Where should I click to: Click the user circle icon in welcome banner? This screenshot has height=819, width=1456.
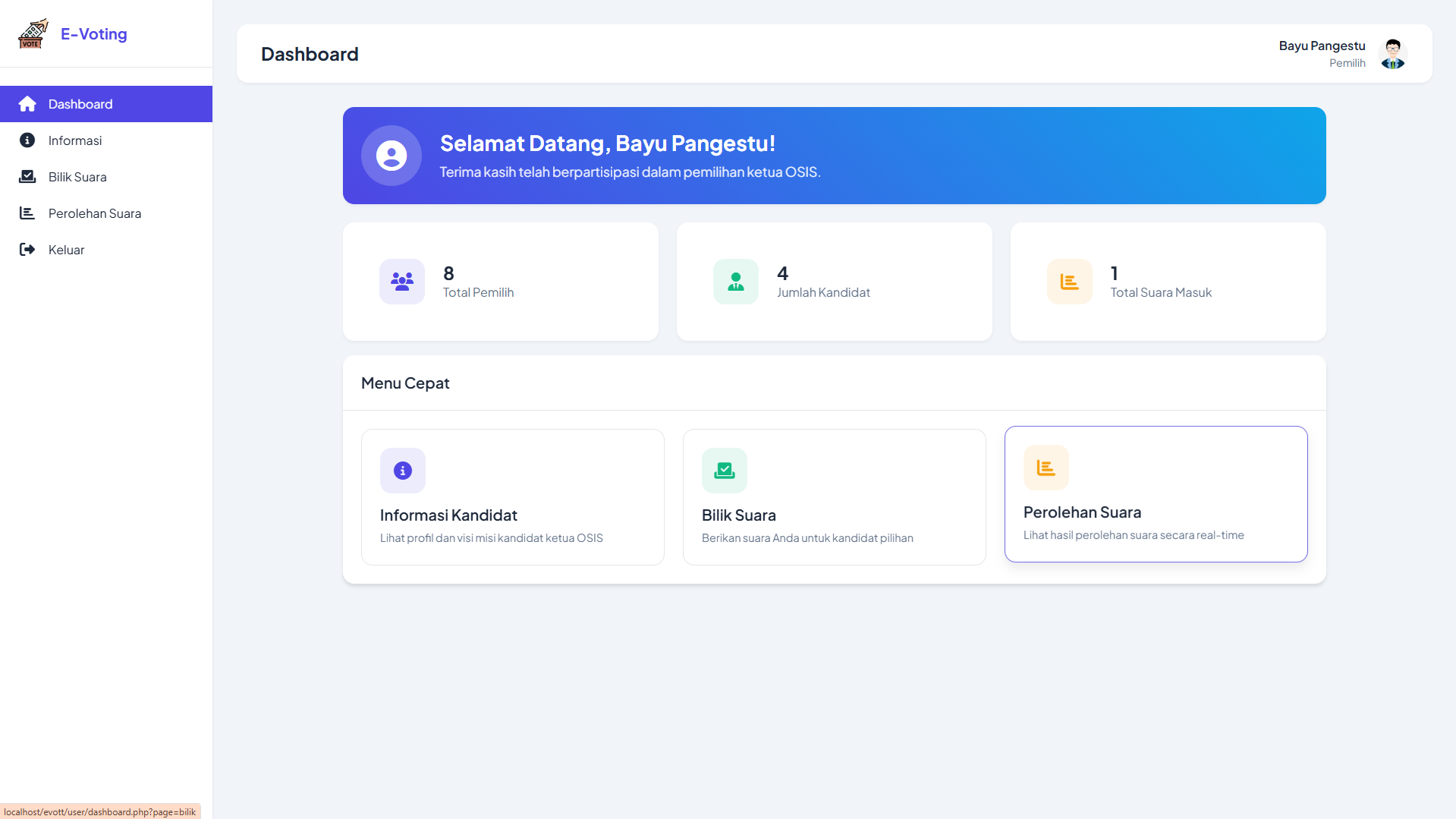392,156
